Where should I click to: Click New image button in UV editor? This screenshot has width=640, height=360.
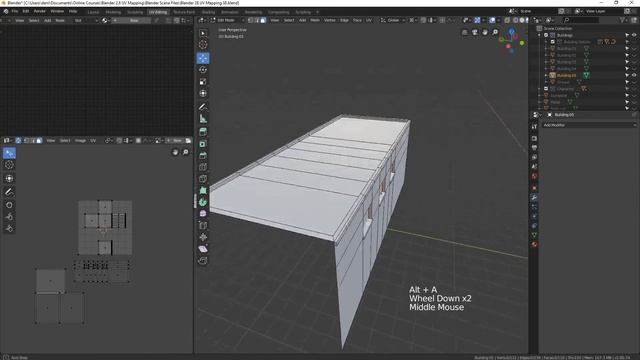[175, 140]
